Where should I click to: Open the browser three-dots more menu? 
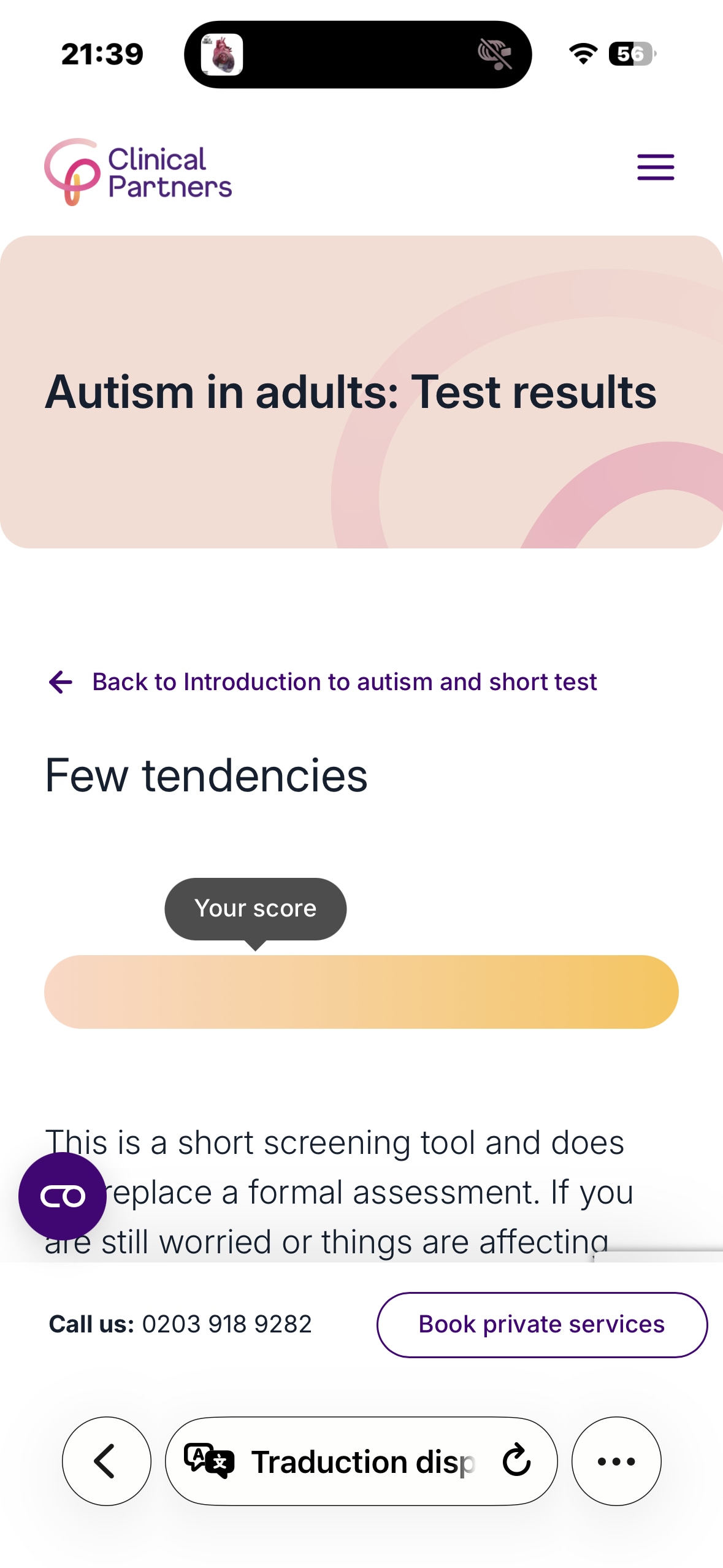(x=616, y=1461)
